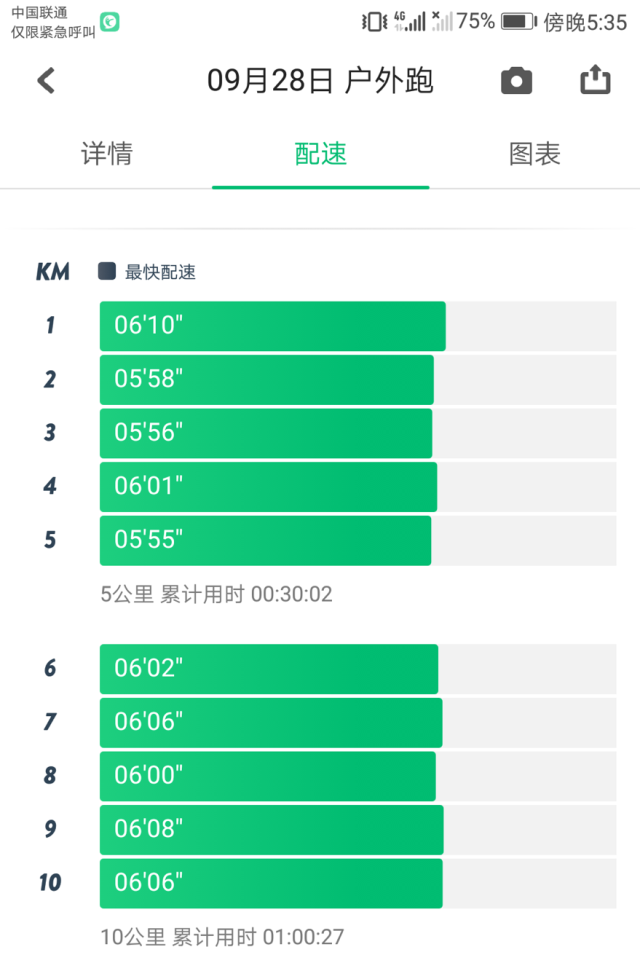Viewport: 640px width, 971px height.
Task: Tap the green app notification icon
Action: pyautogui.click(x=110, y=22)
